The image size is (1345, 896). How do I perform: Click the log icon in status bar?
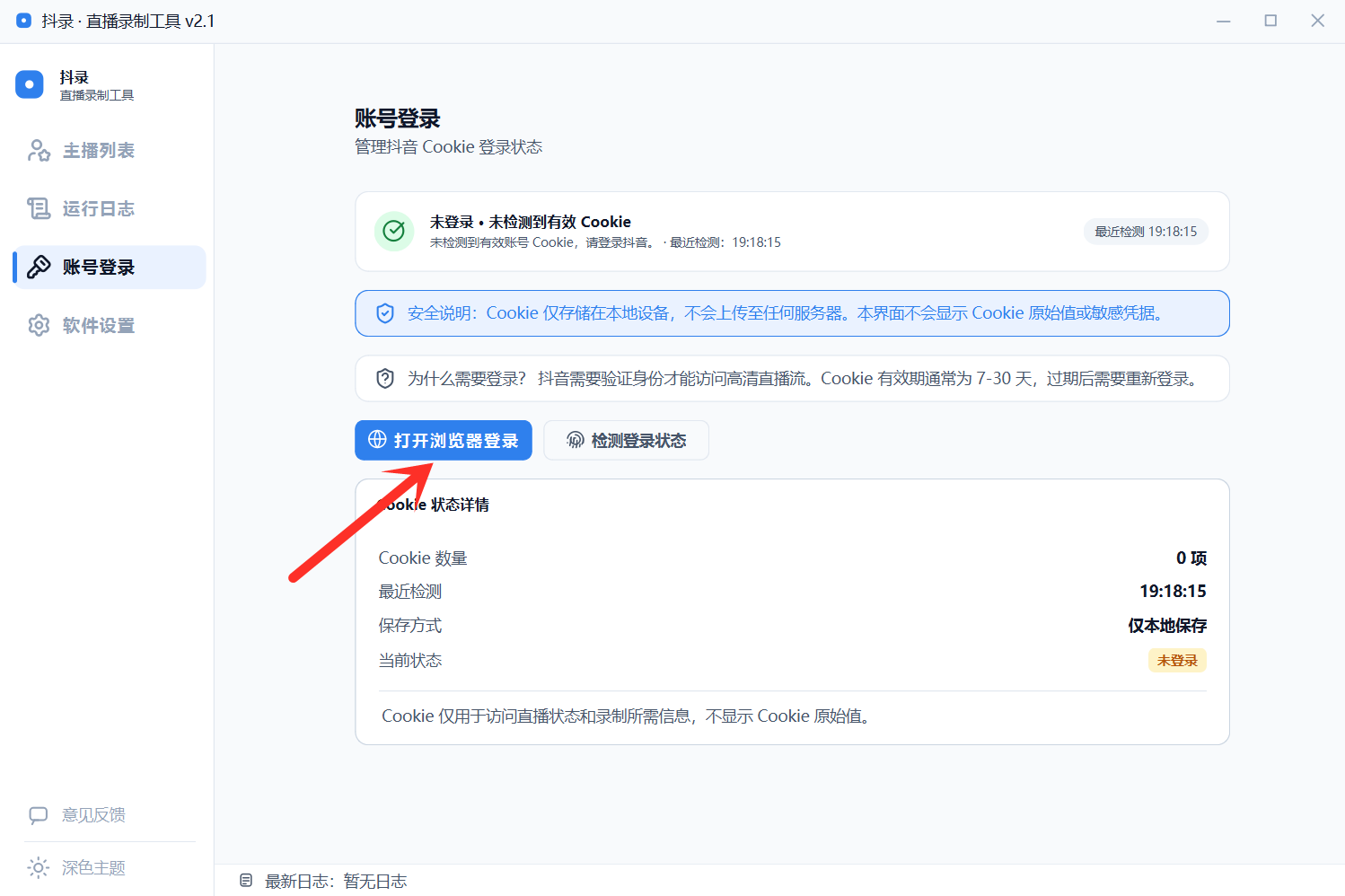(x=246, y=881)
